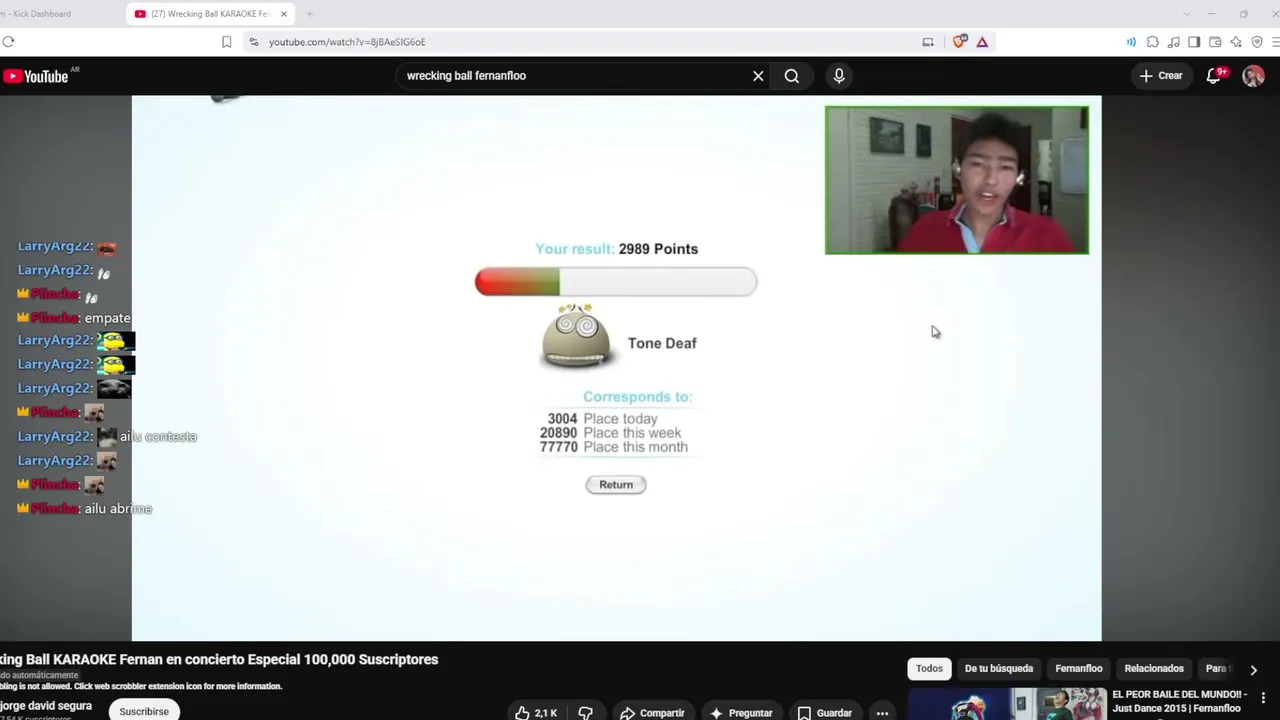Image resolution: width=1280 pixels, height=720 pixels.
Task: Start voice search with the microphone icon
Action: (839, 76)
